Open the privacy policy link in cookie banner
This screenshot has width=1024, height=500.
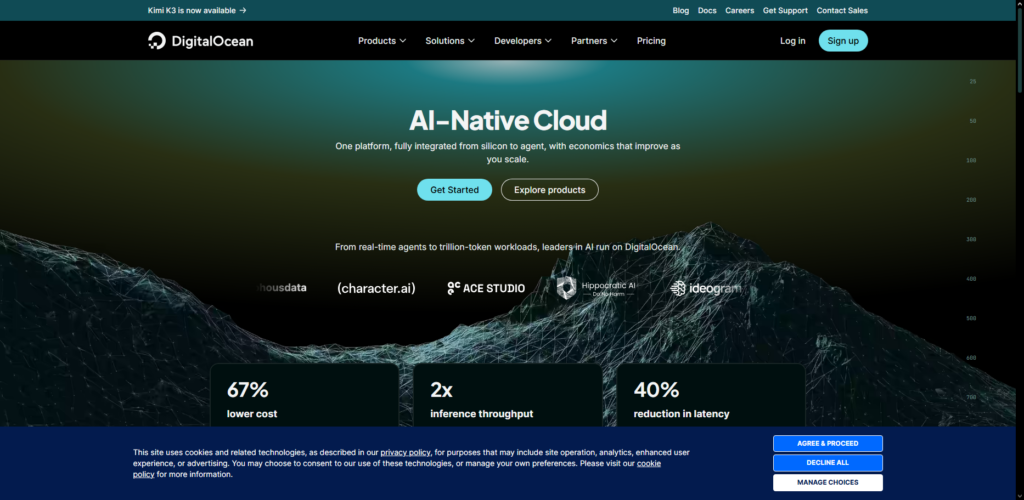pyautogui.click(x=406, y=452)
